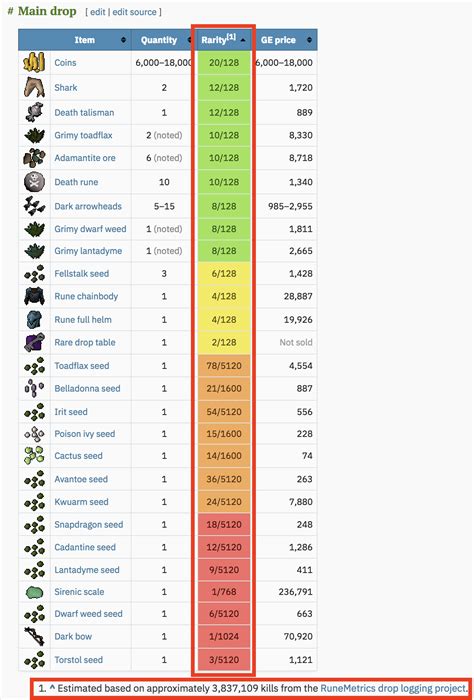Sort table by Rarity column

coord(243,40)
